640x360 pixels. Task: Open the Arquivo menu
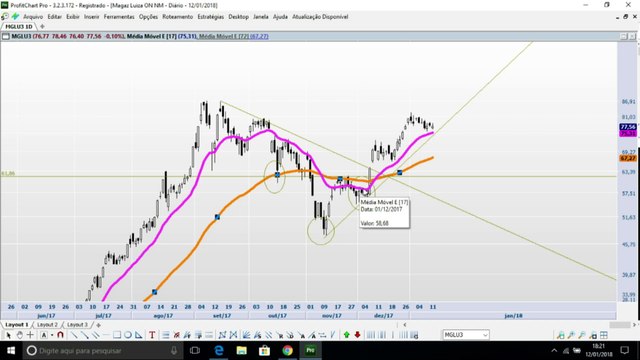pos(33,17)
